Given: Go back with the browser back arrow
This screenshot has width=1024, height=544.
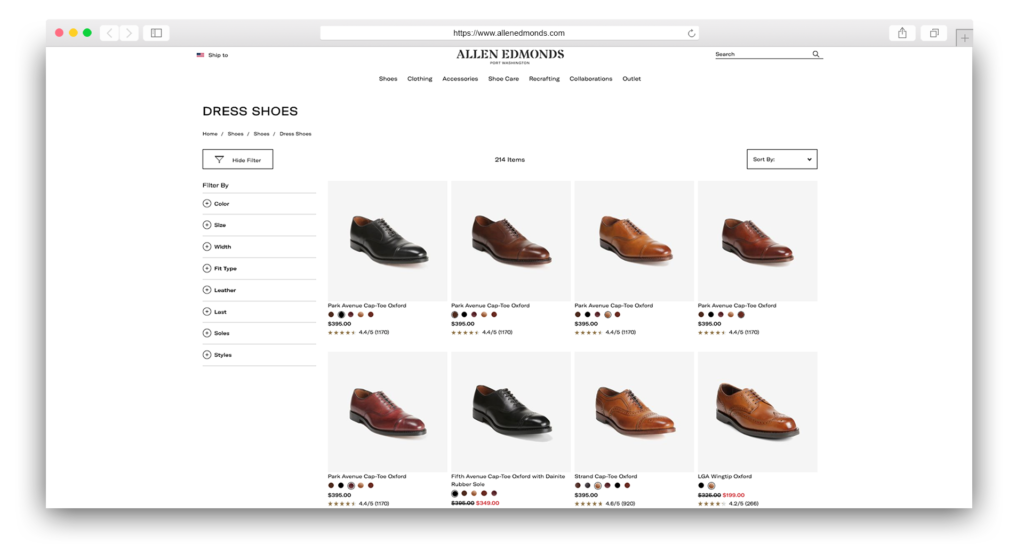Looking at the screenshot, I should tap(109, 33).
